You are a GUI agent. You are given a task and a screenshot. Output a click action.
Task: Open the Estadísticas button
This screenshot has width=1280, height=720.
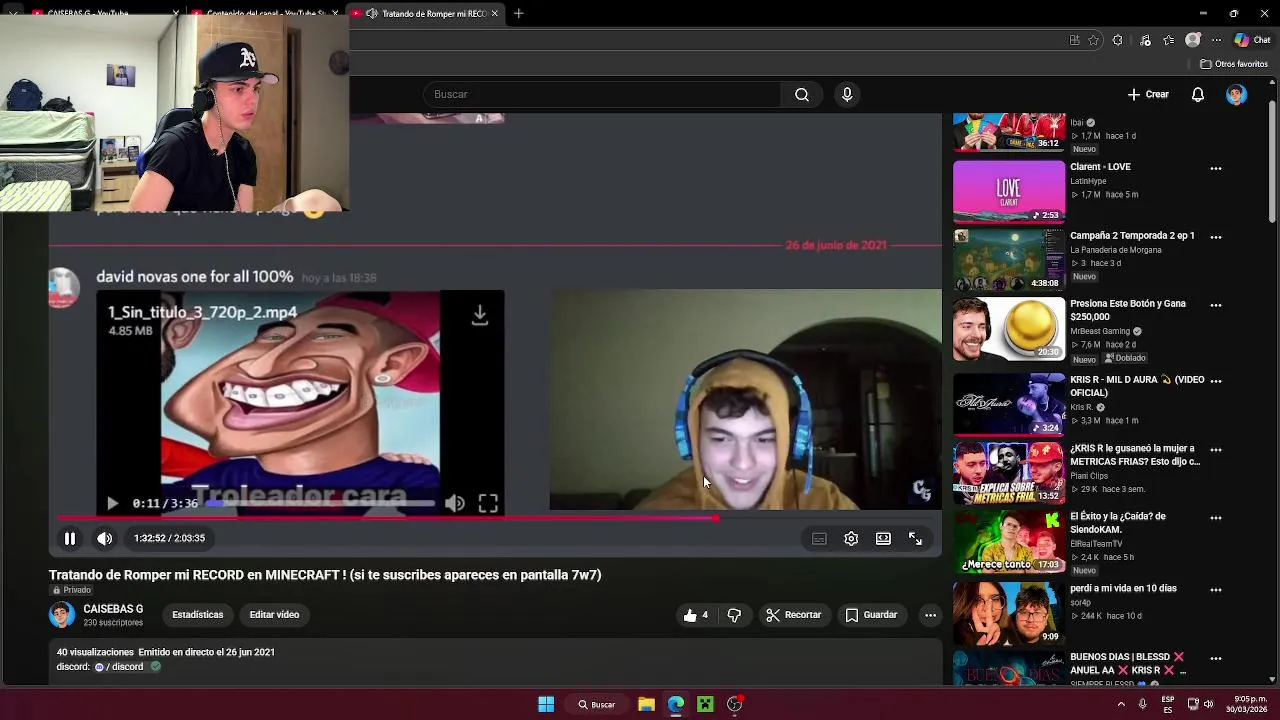(198, 615)
